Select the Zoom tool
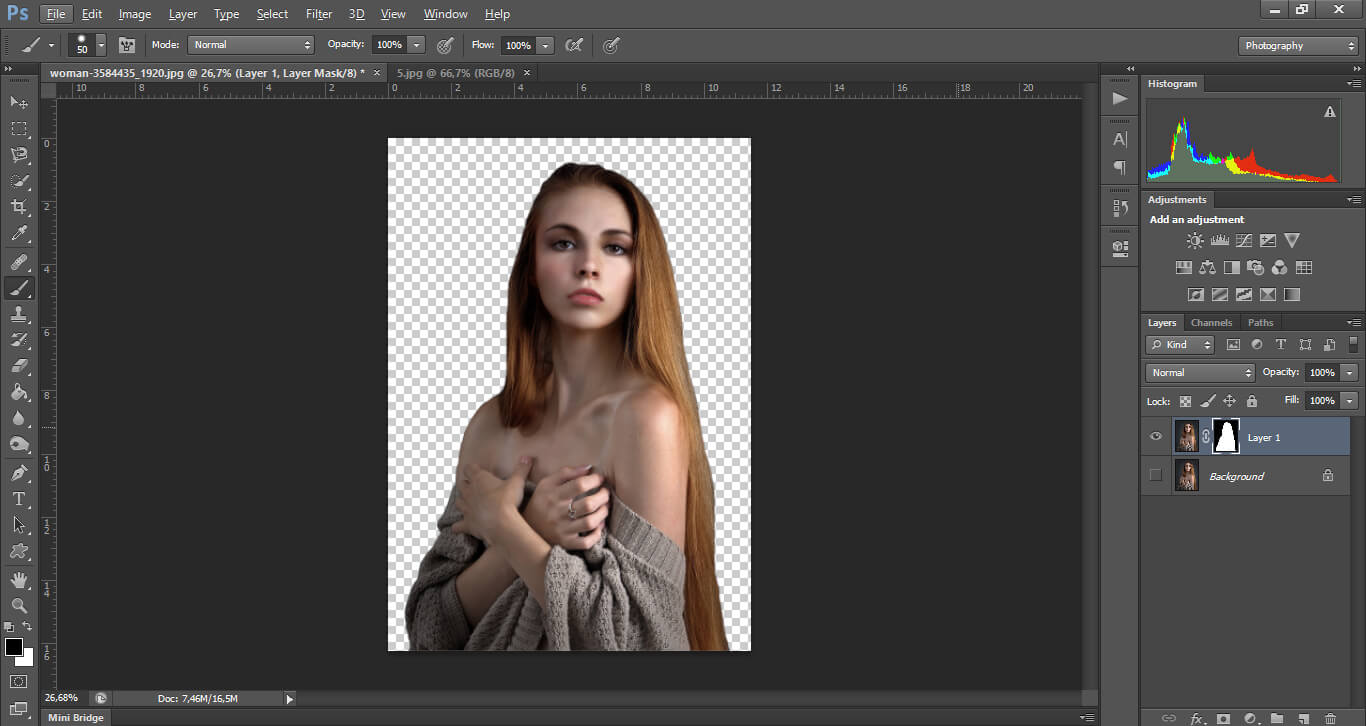 click(x=19, y=606)
